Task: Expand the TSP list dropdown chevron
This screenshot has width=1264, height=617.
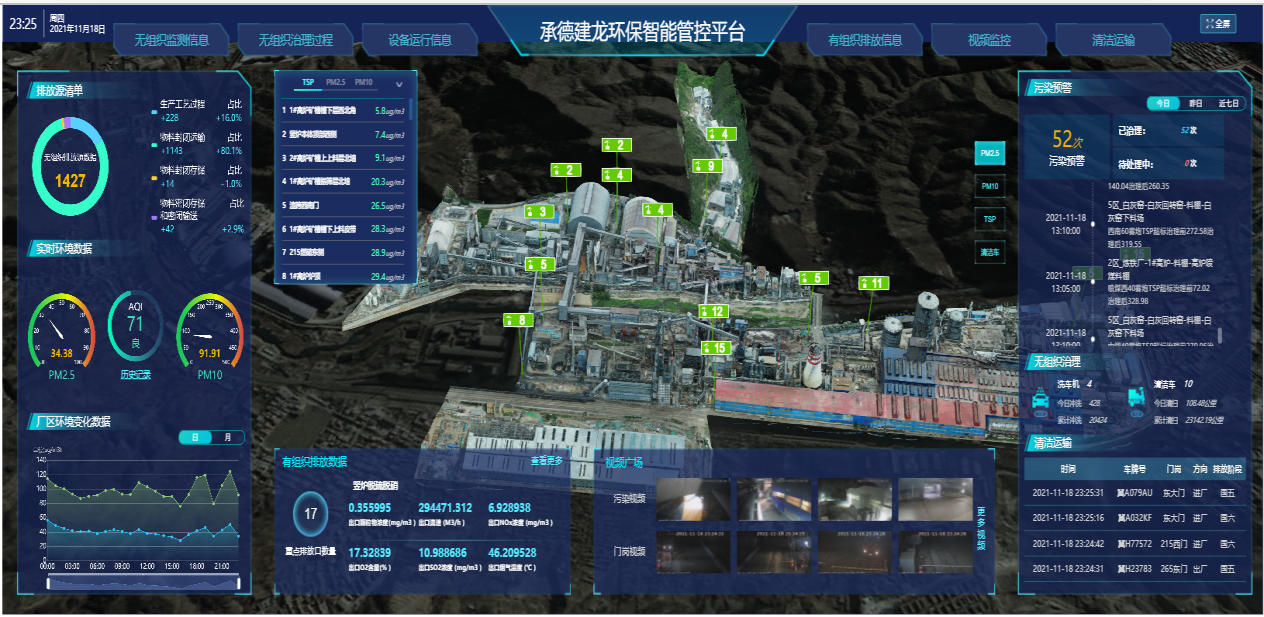Action: [399, 84]
